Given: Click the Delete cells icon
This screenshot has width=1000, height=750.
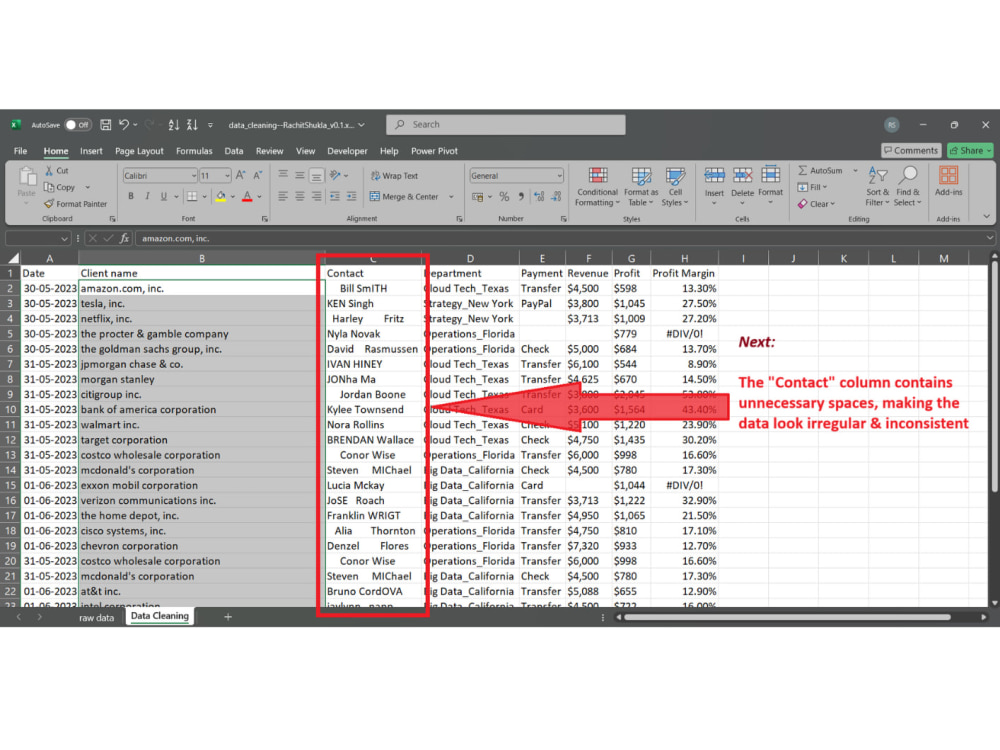Looking at the screenshot, I should [742, 175].
